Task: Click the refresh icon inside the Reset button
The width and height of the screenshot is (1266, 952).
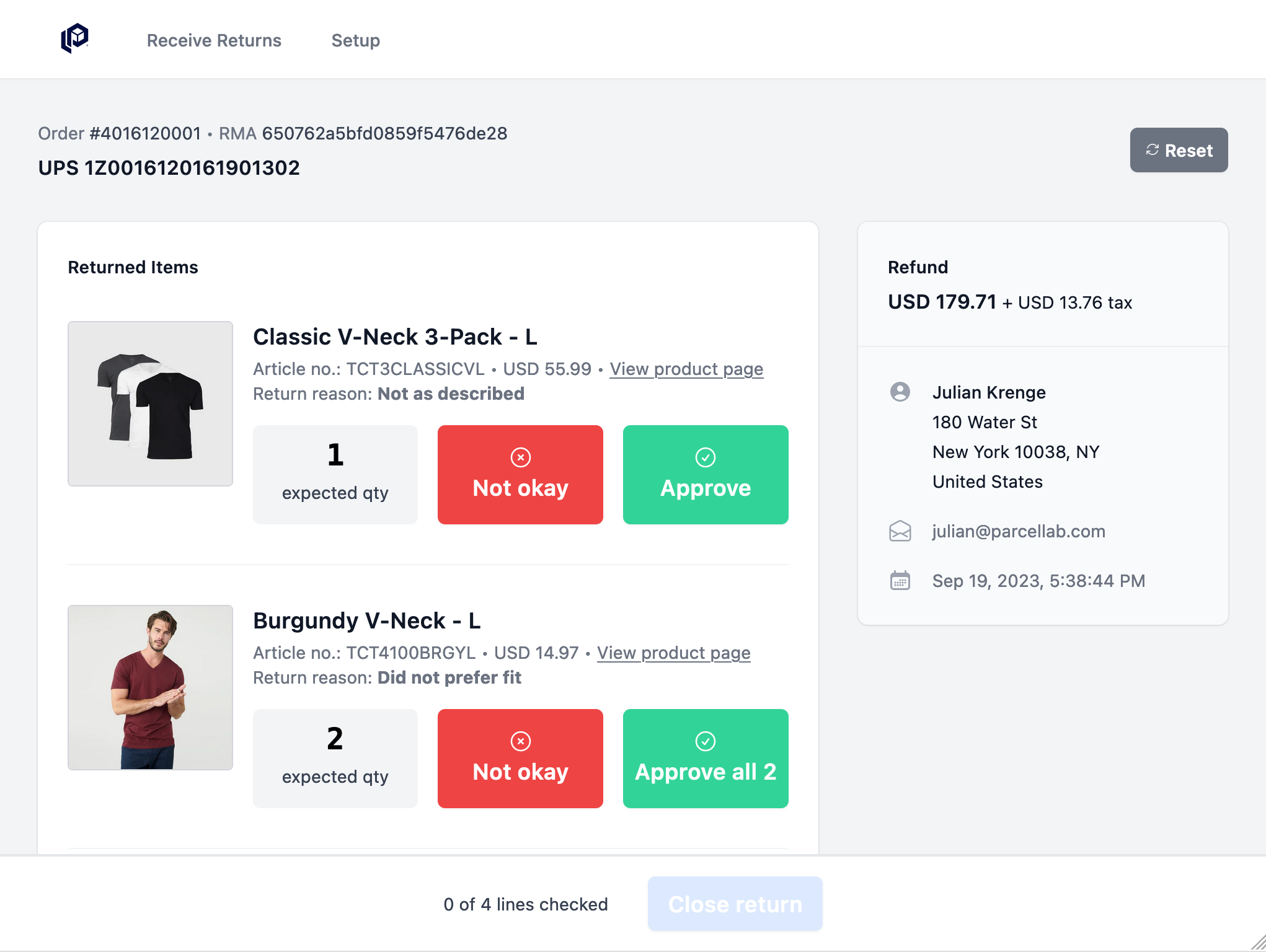Action: 1152,149
